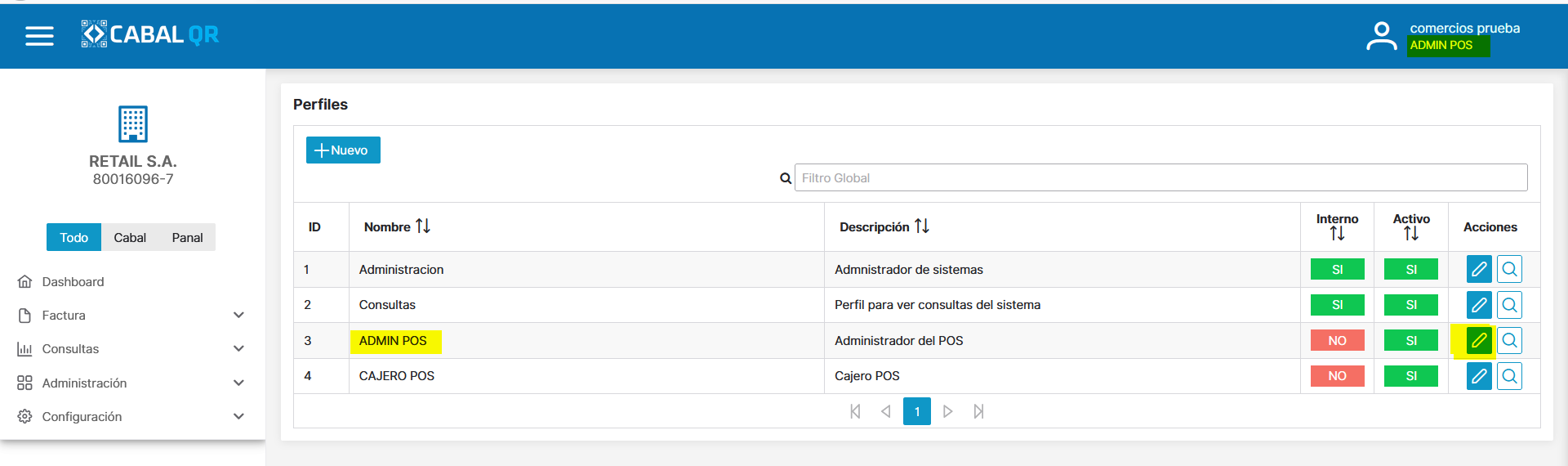
Task: Open Dashboard from the sidebar
Action: coord(73,281)
